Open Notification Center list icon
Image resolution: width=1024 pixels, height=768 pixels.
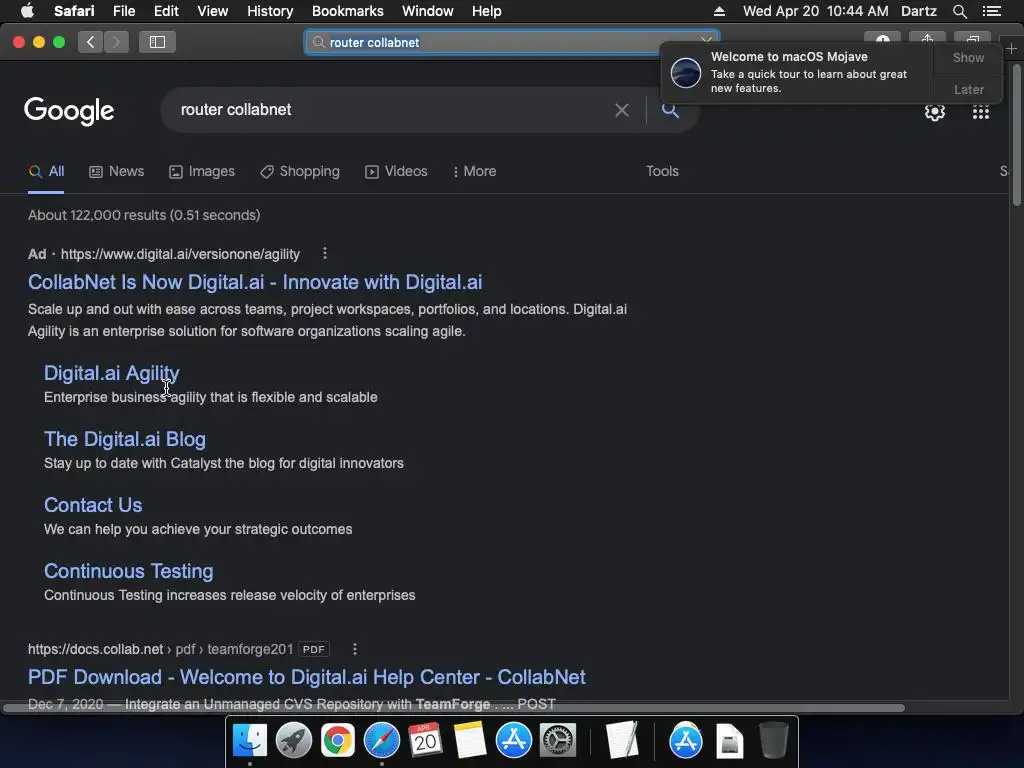(x=991, y=11)
